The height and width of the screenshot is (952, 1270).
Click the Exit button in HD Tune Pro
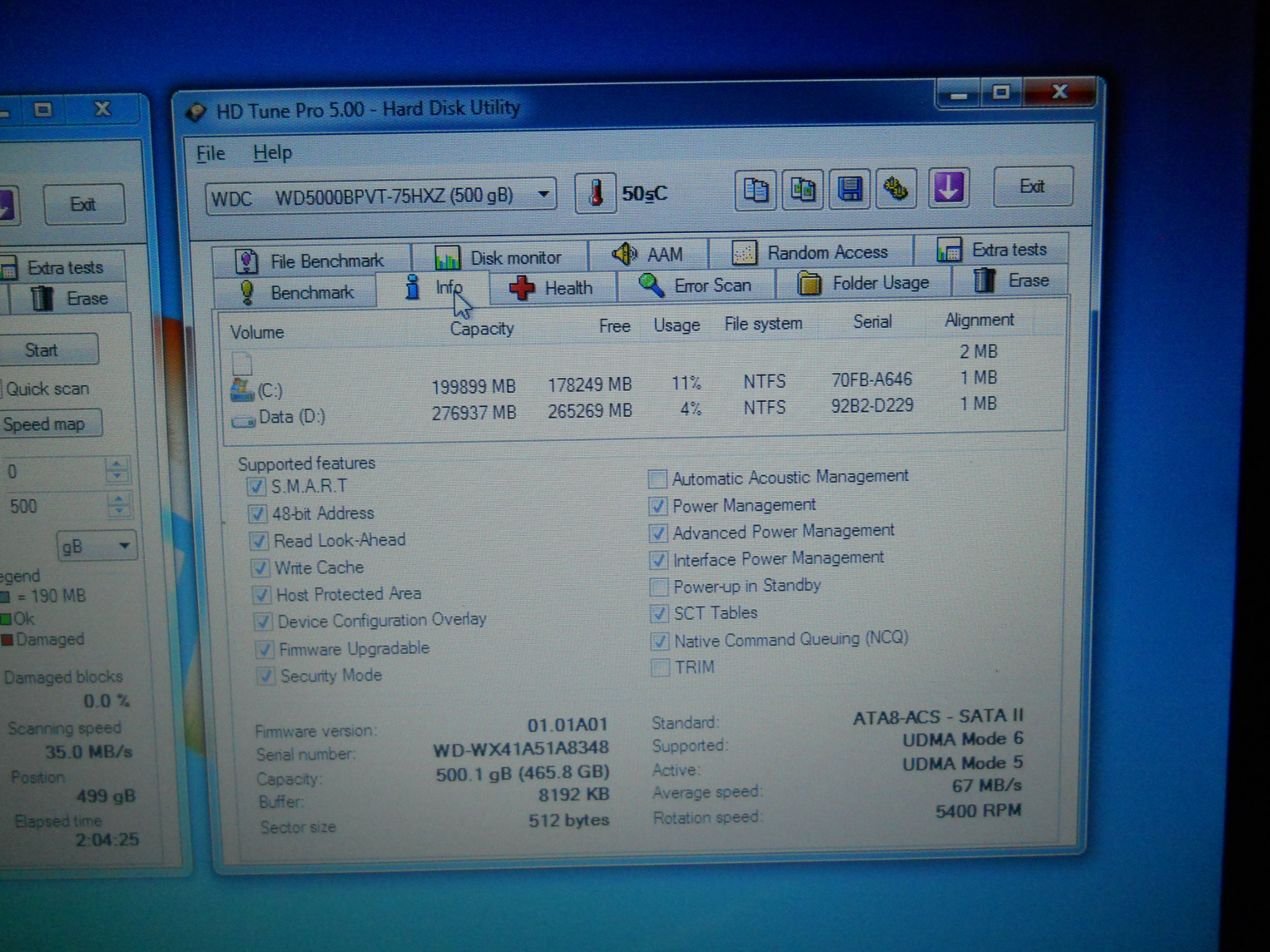click(1032, 187)
